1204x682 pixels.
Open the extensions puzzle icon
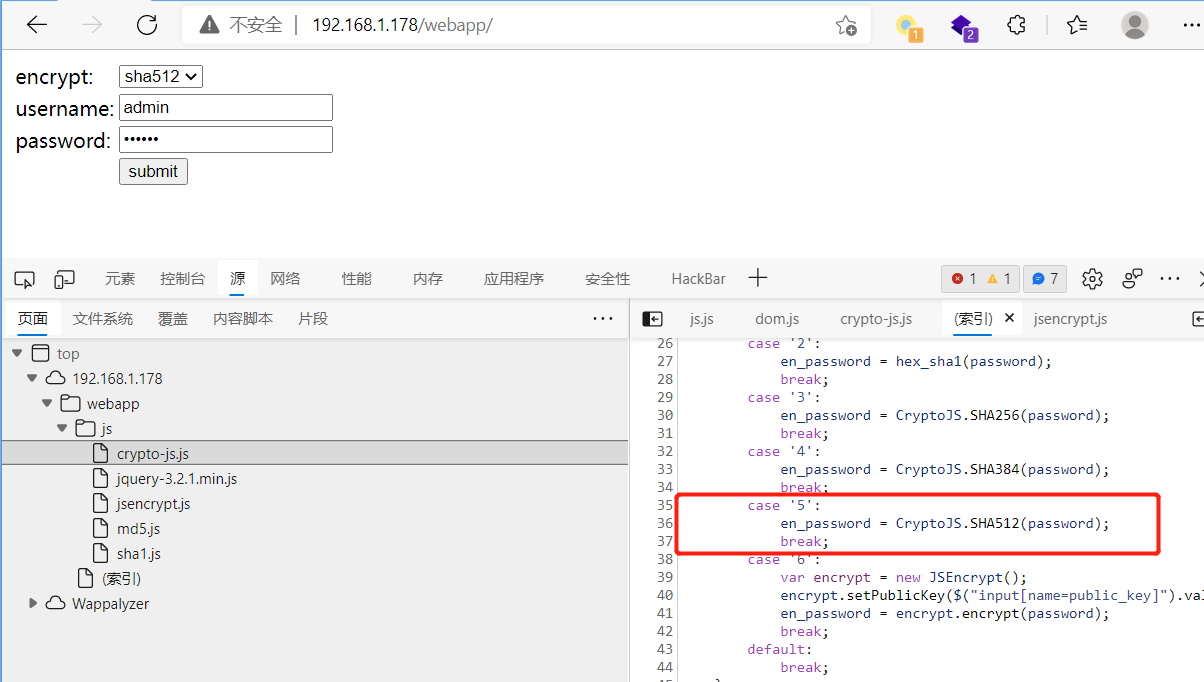tap(1017, 25)
